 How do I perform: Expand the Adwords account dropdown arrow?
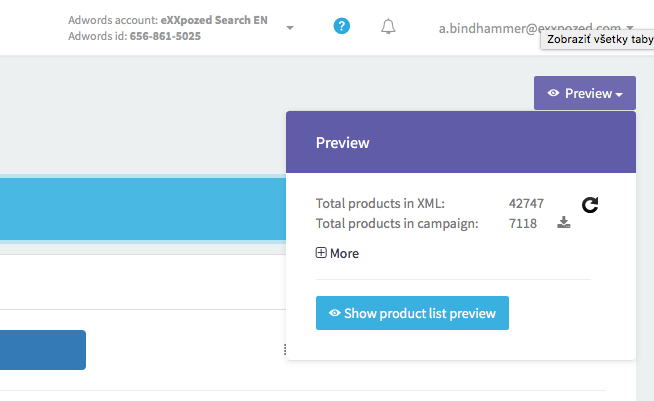coord(290,28)
